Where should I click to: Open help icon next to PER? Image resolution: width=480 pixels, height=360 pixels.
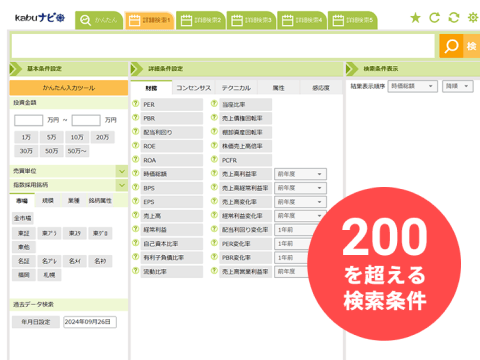[135, 104]
